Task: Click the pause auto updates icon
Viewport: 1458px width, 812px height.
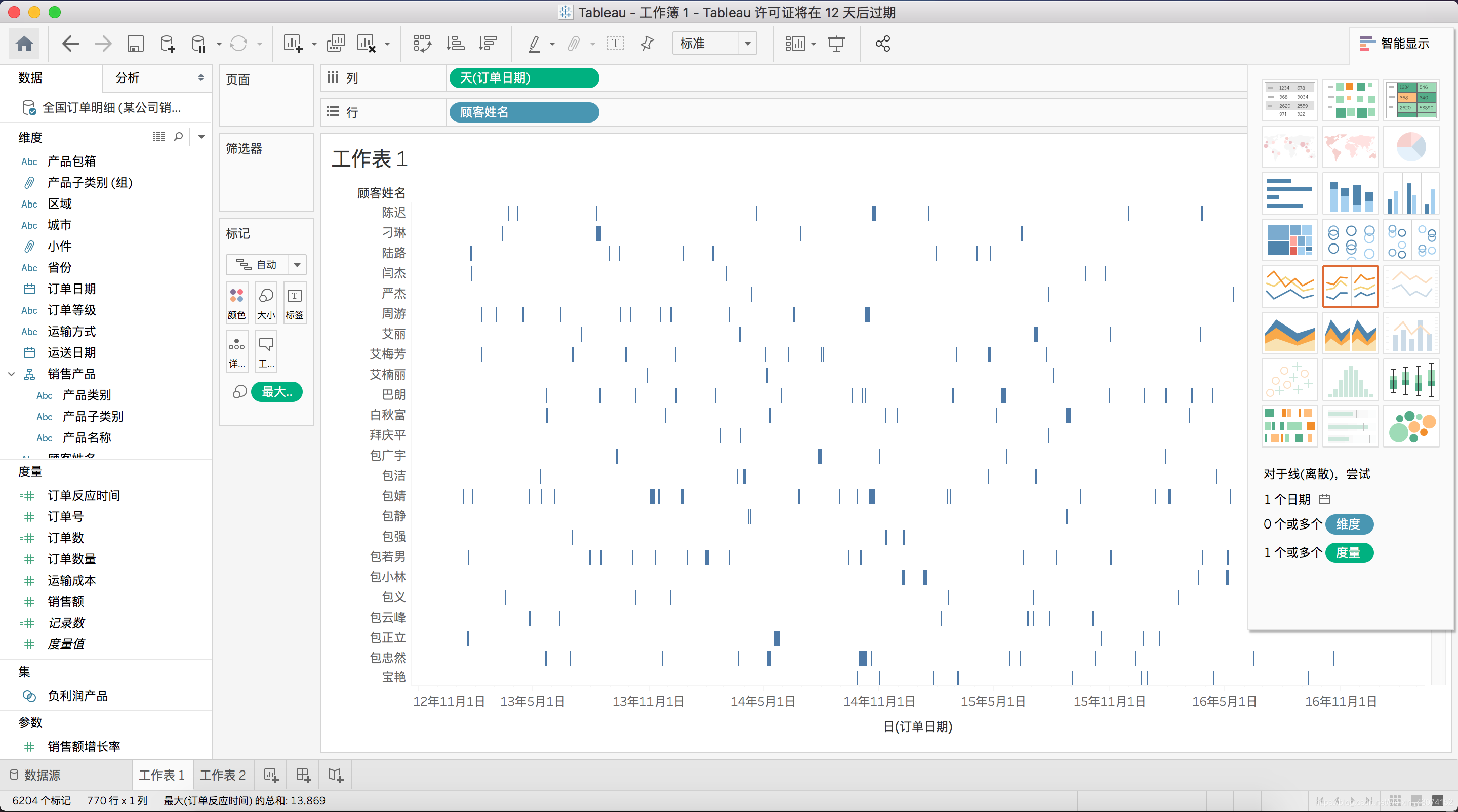Action: pyautogui.click(x=198, y=44)
